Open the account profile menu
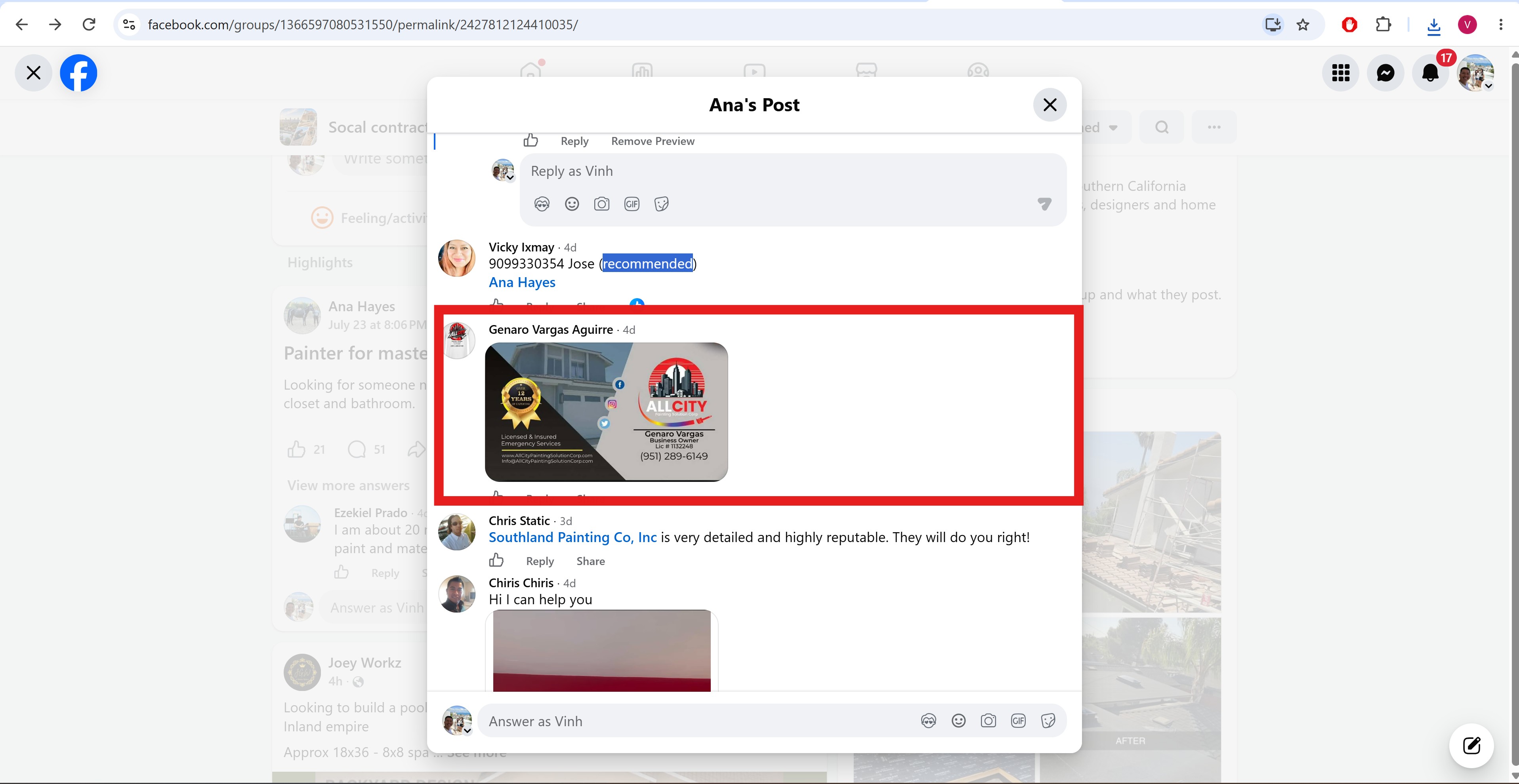Image resolution: width=1519 pixels, height=784 pixels. coord(1475,73)
